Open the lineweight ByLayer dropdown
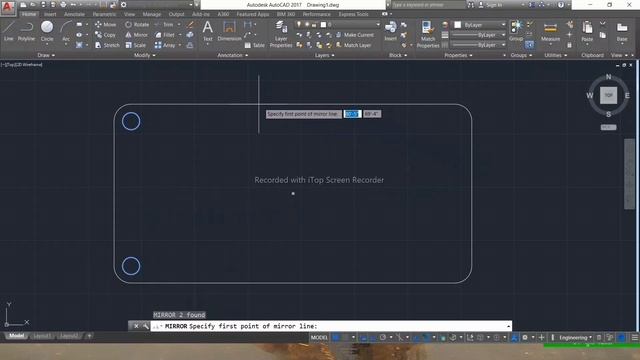The width and height of the screenshot is (640, 360). 479,35
